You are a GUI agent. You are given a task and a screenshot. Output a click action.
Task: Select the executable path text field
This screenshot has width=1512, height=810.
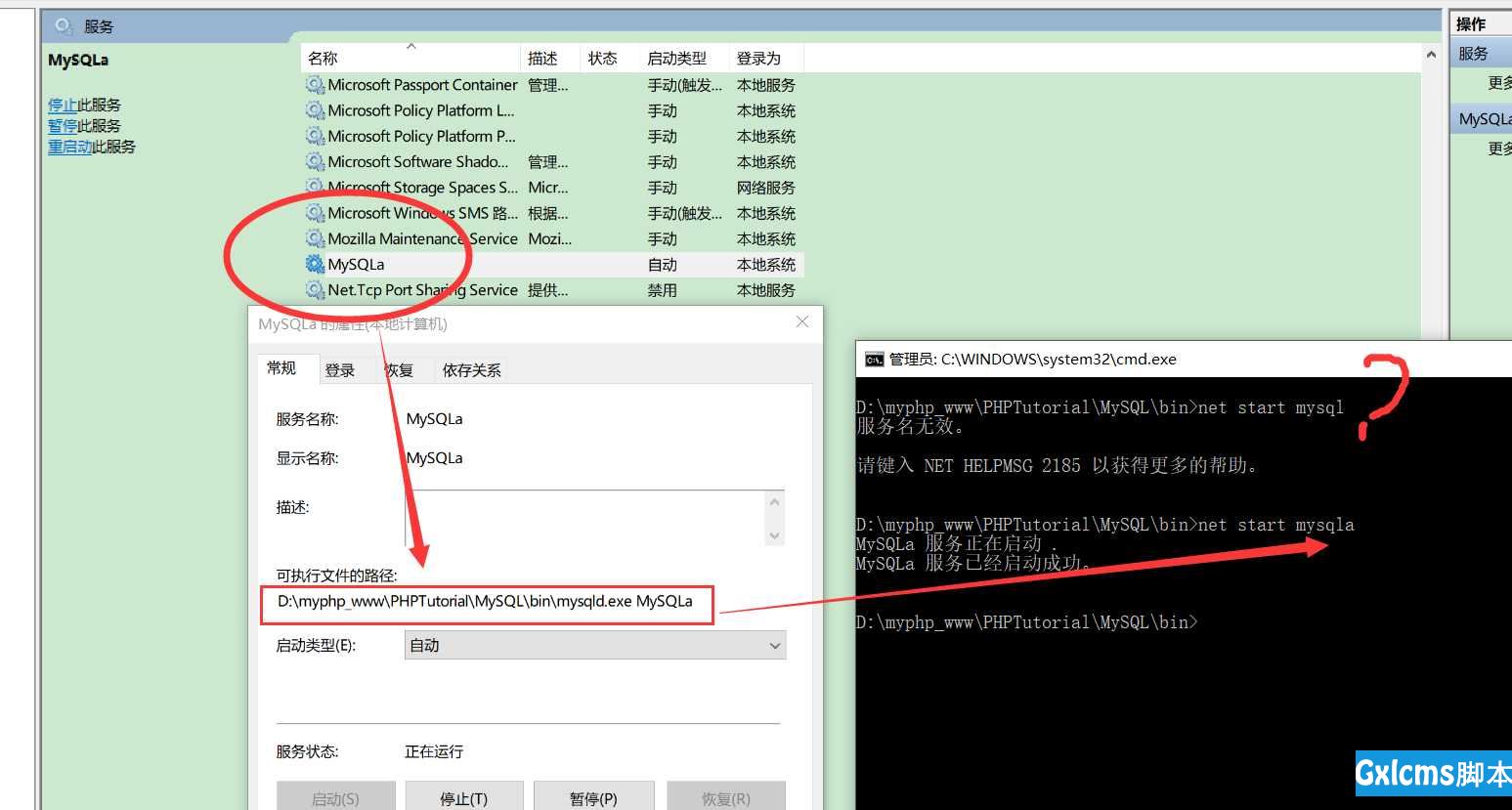(x=488, y=602)
